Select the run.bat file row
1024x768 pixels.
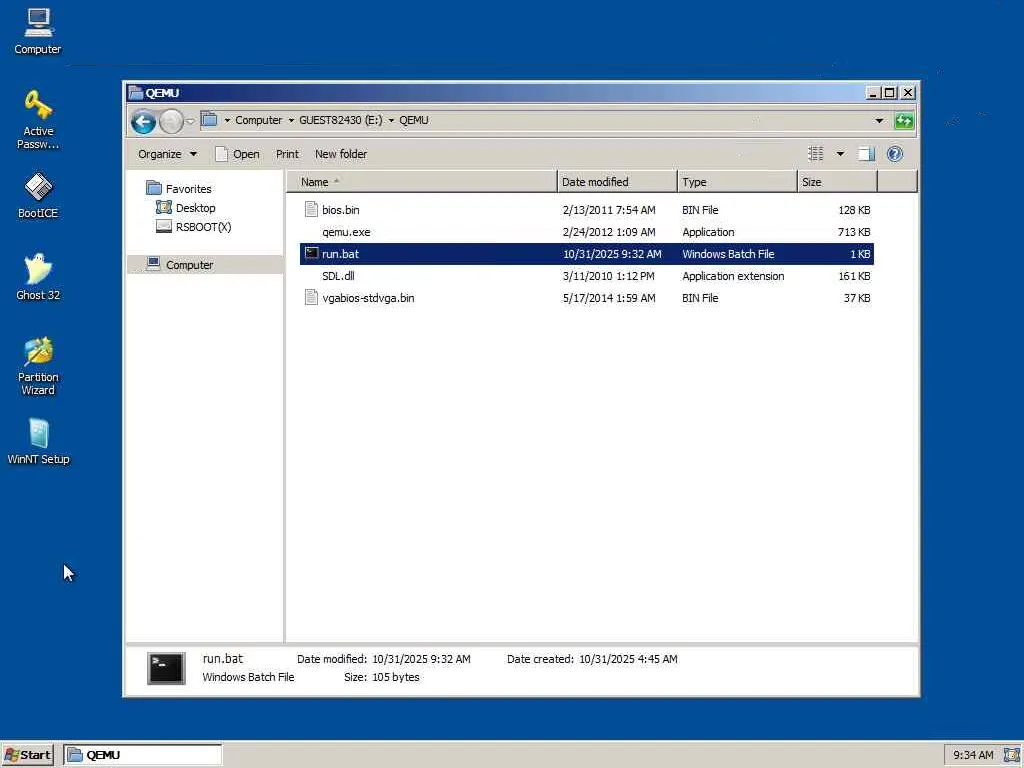pyautogui.click(x=586, y=254)
